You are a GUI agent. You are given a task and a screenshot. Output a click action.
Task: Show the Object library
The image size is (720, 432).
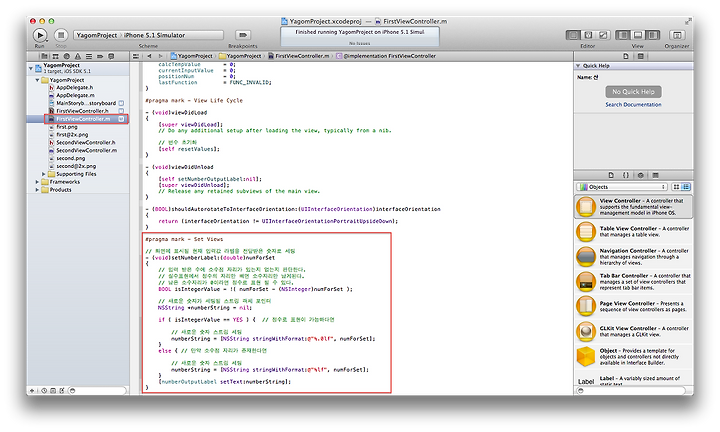click(x=641, y=175)
